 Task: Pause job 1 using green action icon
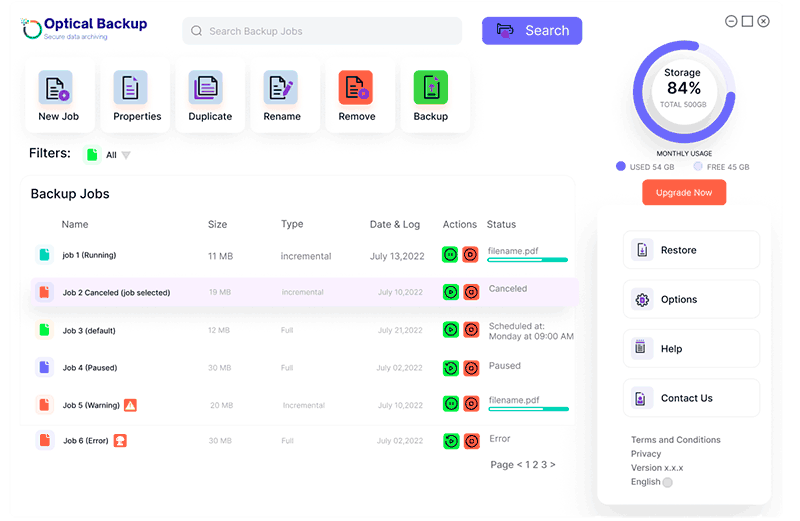point(450,255)
